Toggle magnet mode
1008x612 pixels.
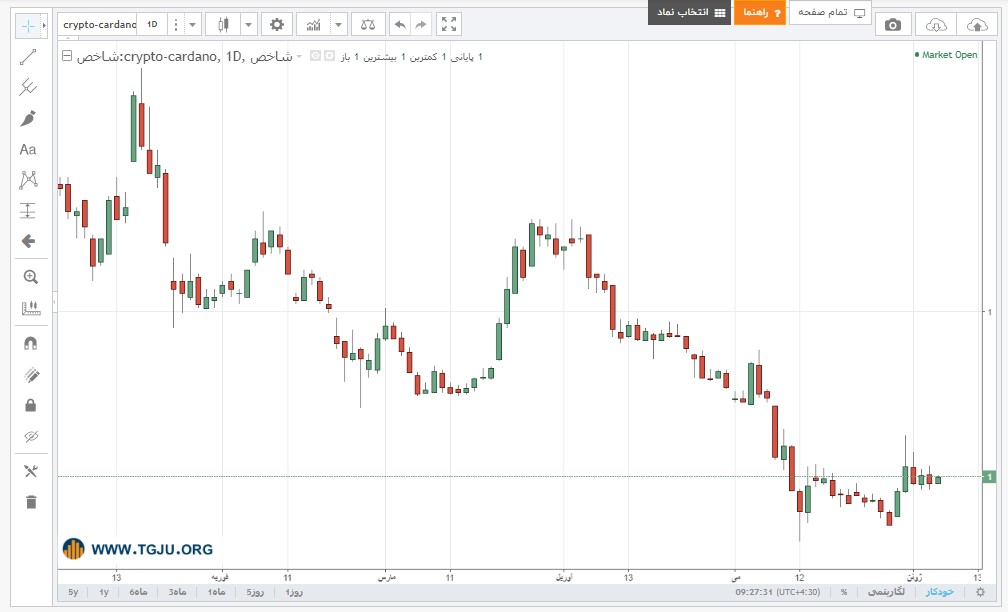click(30, 344)
